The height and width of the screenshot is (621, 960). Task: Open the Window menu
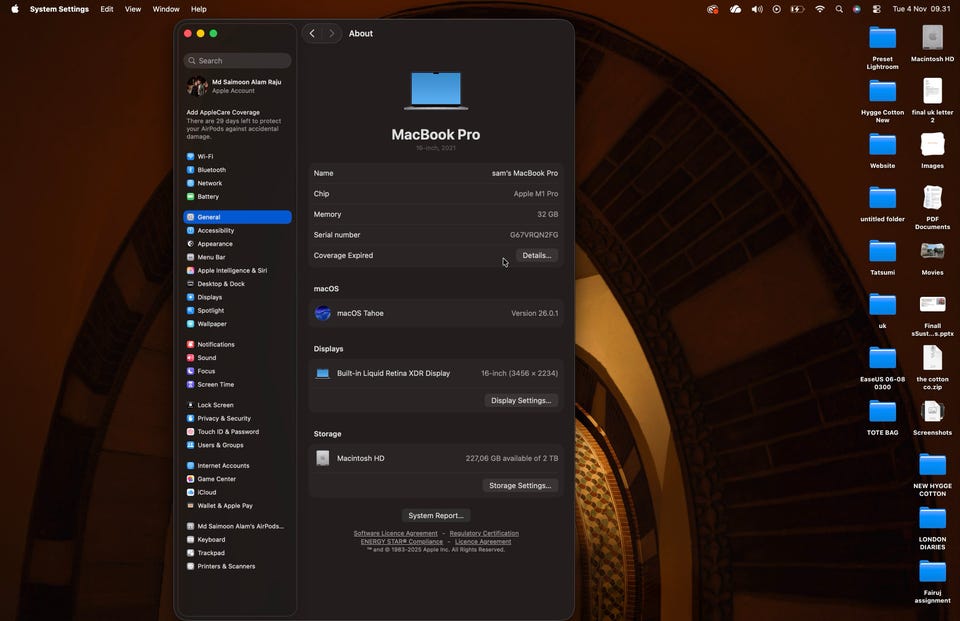click(x=166, y=9)
